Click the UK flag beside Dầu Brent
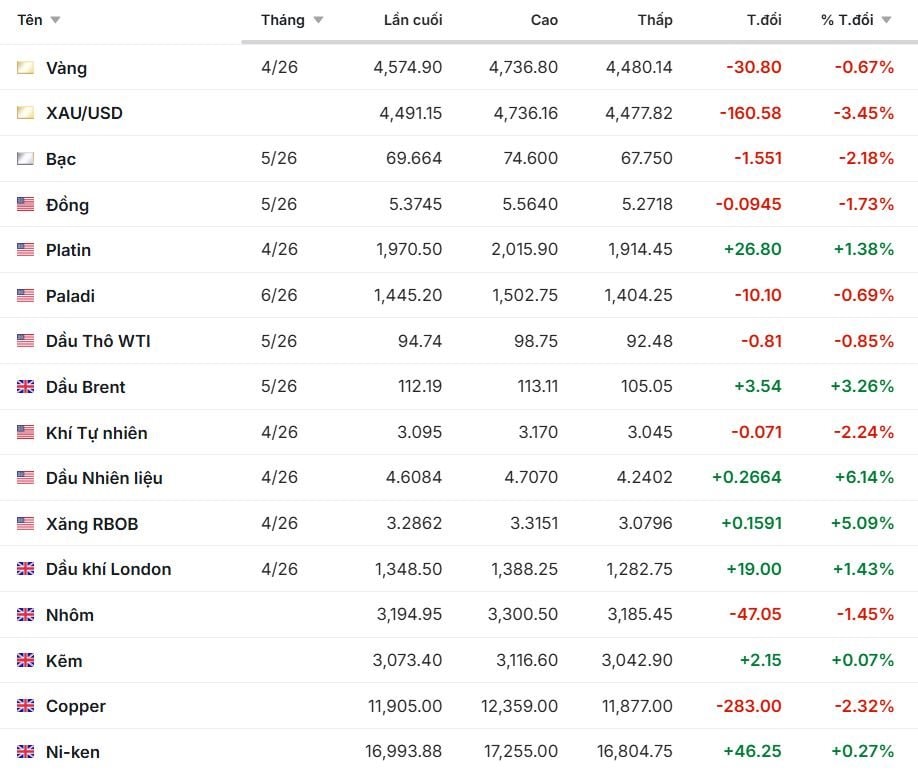Screen dimensions: 918x772 [x=25, y=387]
